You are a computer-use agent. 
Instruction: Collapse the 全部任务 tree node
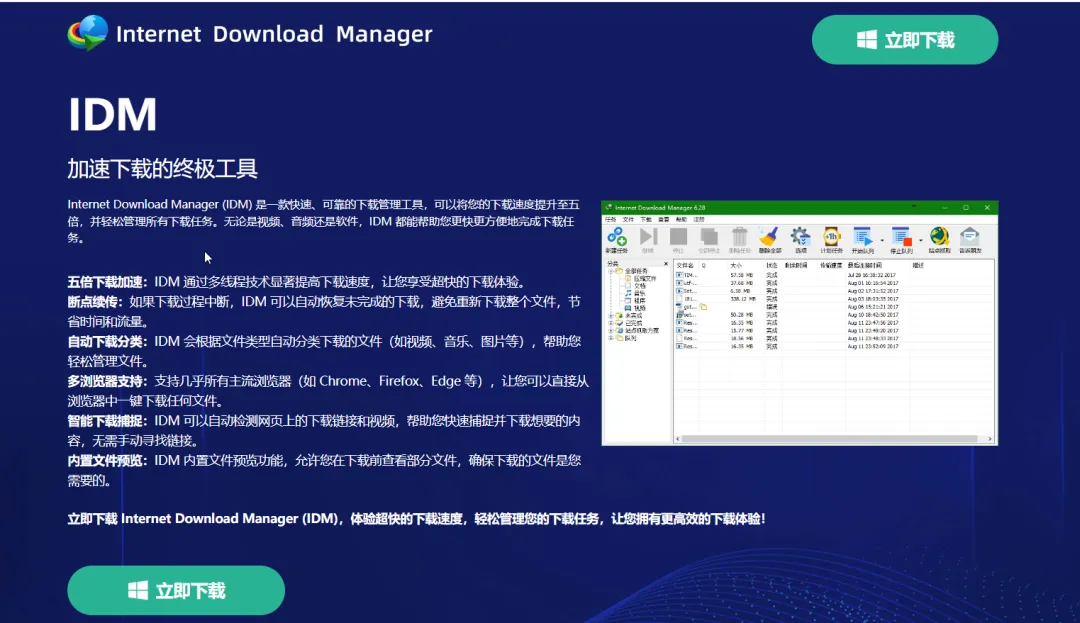click(x=611, y=271)
